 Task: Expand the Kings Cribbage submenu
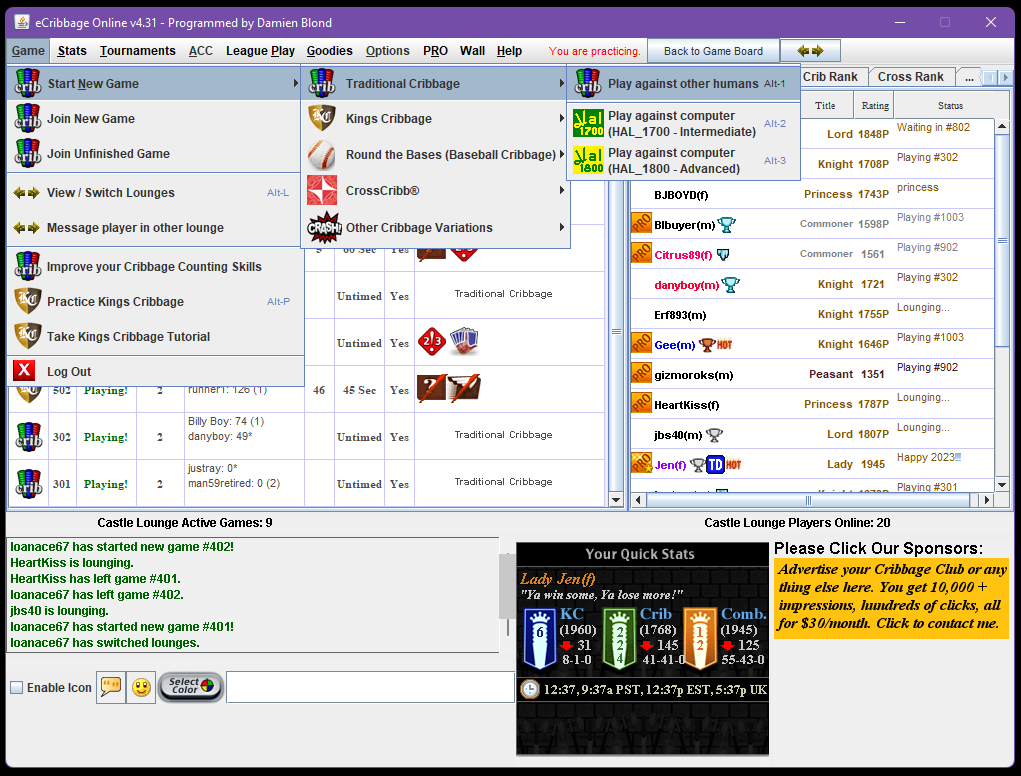tap(437, 119)
